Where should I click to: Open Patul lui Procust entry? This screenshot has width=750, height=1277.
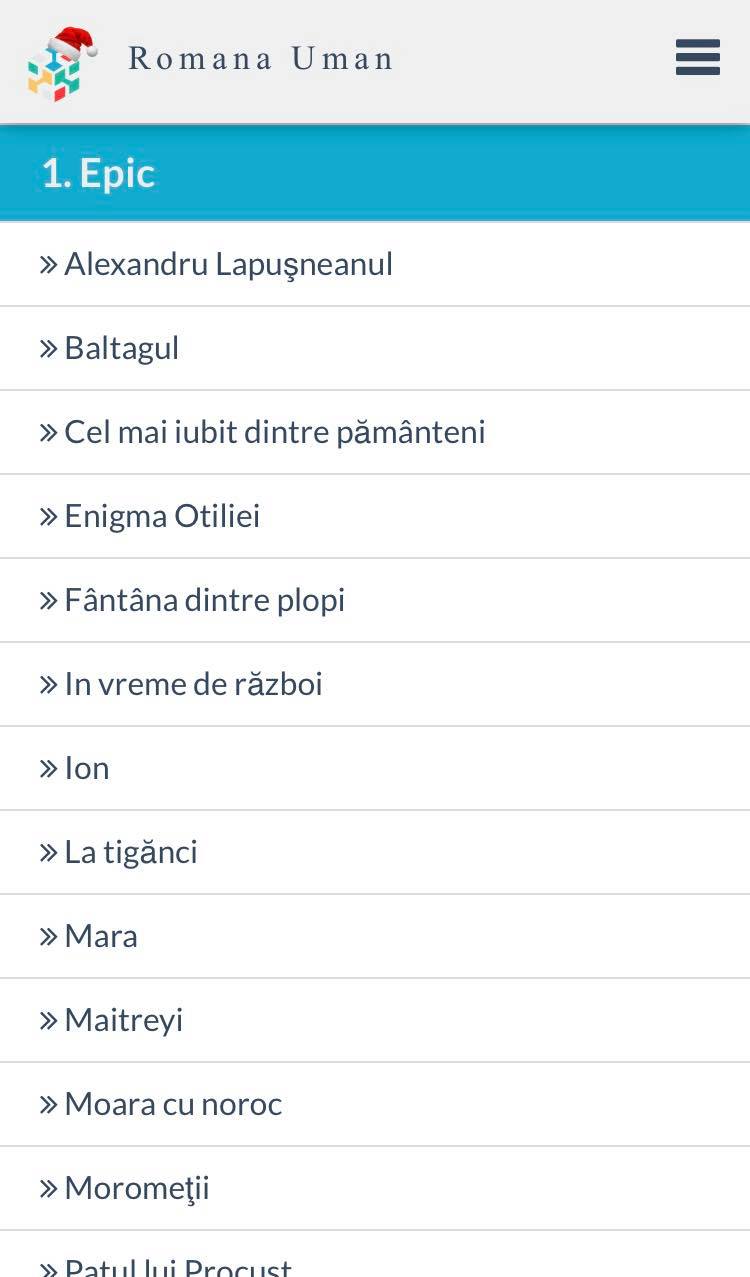[x=178, y=1266]
